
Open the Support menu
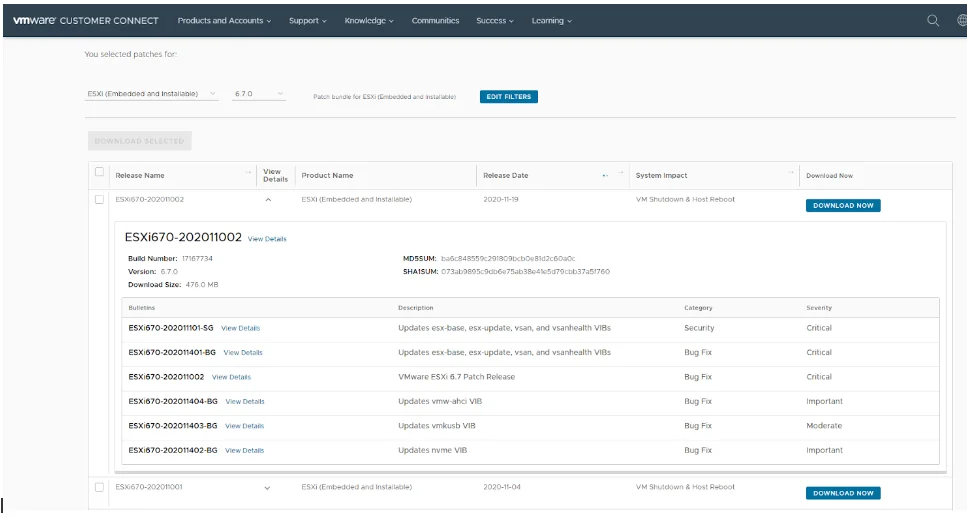click(307, 20)
